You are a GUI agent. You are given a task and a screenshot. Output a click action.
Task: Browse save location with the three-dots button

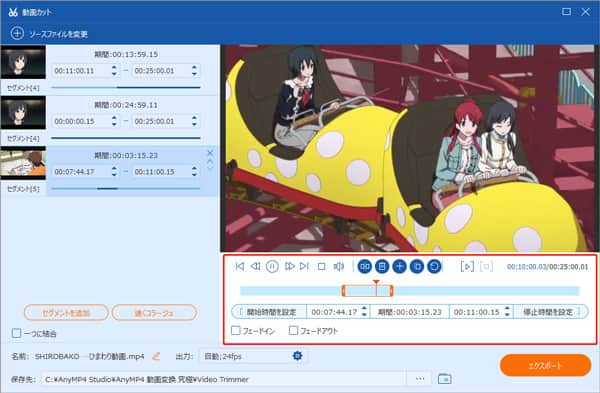(x=420, y=379)
